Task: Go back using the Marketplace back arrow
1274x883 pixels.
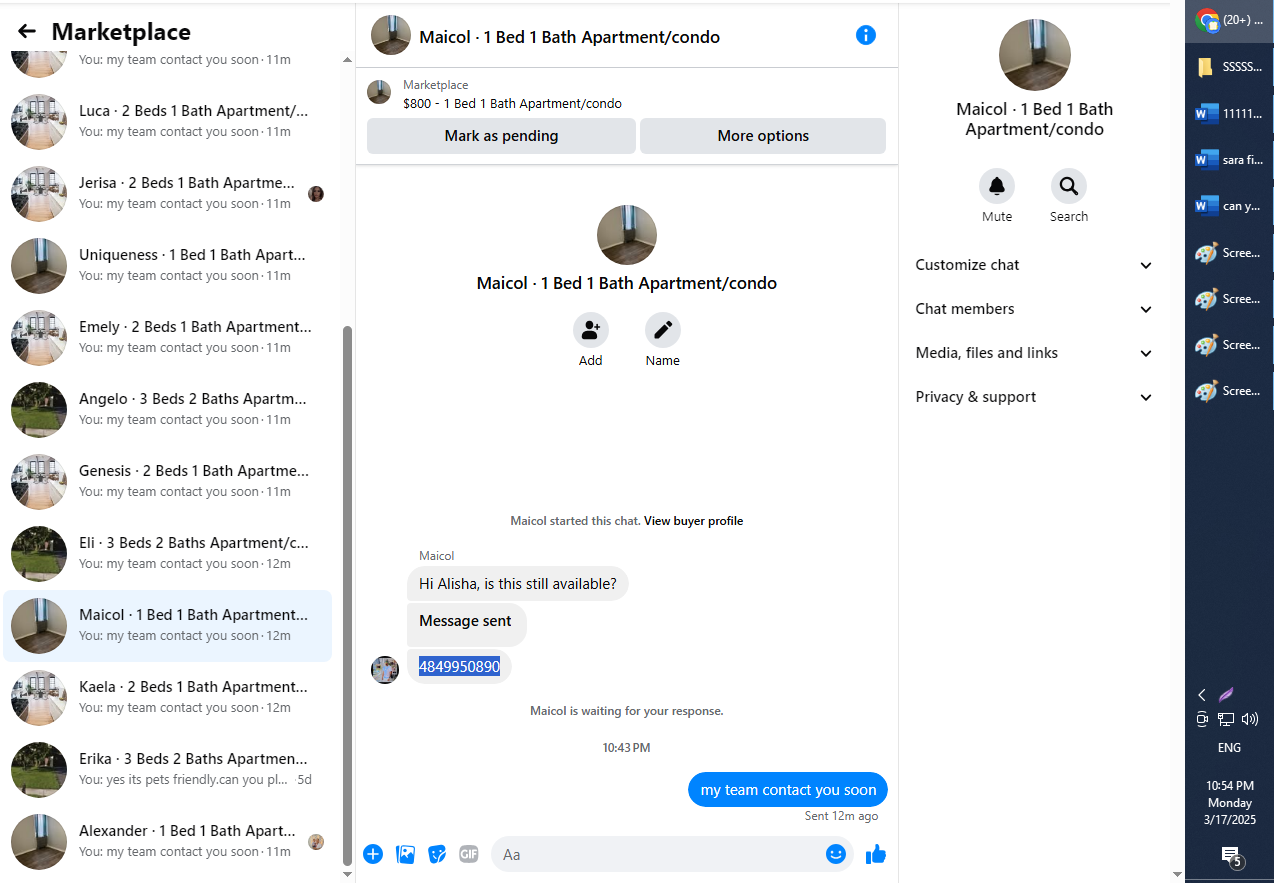Action: (x=27, y=32)
